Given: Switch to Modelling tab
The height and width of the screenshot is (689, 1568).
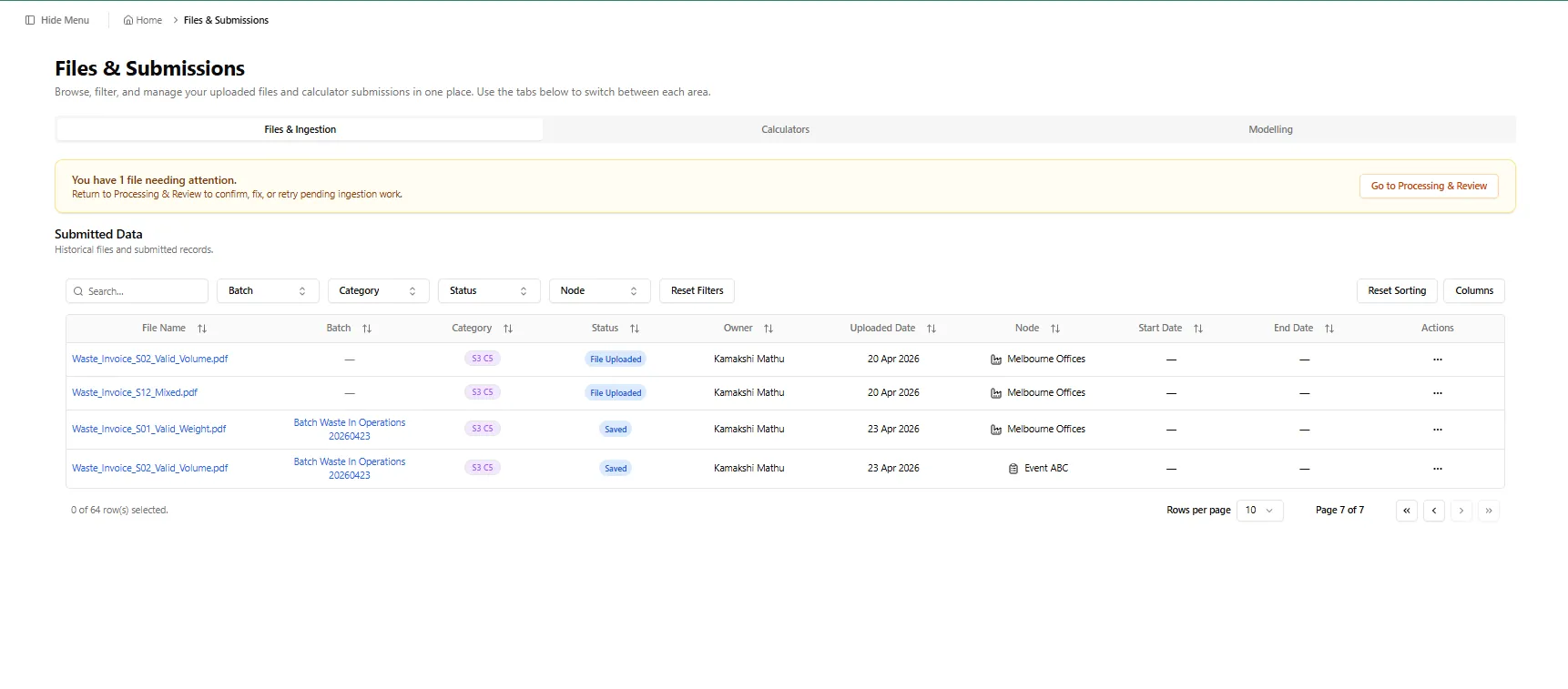Looking at the screenshot, I should pos(1270,129).
